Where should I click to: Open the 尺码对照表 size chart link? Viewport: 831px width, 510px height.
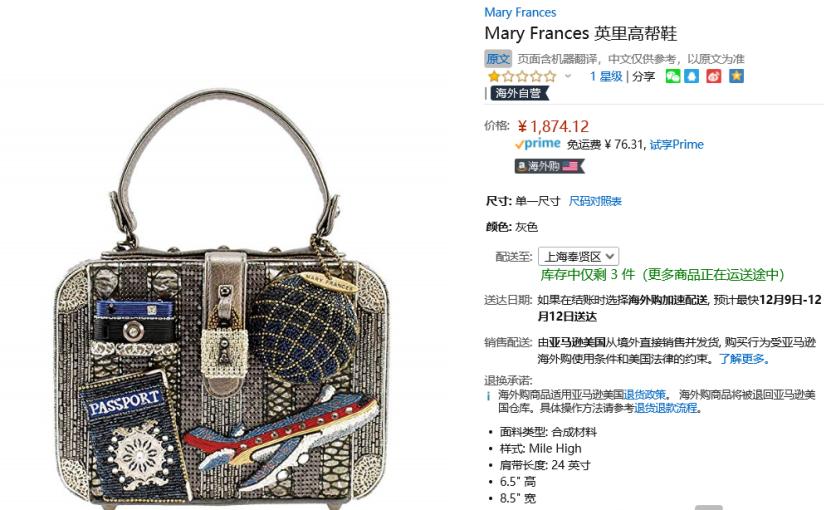click(595, 201)
